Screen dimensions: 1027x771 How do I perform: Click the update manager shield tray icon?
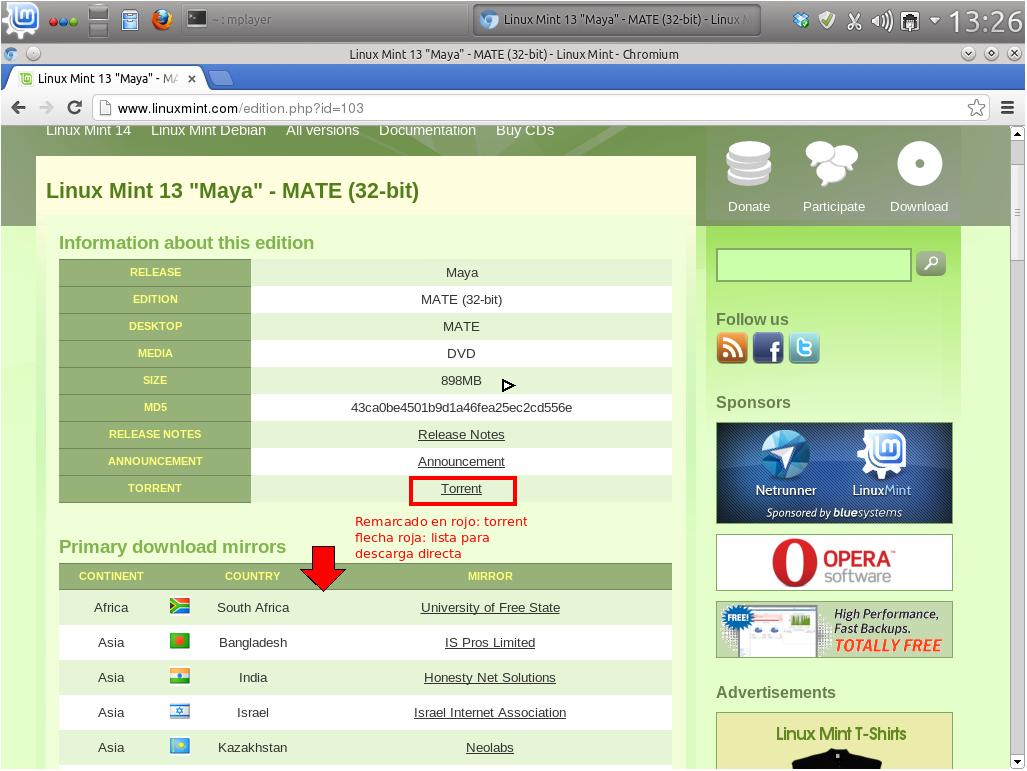coord(827,20)
